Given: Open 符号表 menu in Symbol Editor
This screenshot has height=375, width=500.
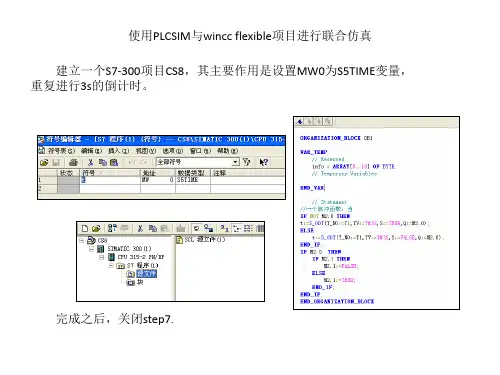Looking at the screenshot, I should point(61,151).
